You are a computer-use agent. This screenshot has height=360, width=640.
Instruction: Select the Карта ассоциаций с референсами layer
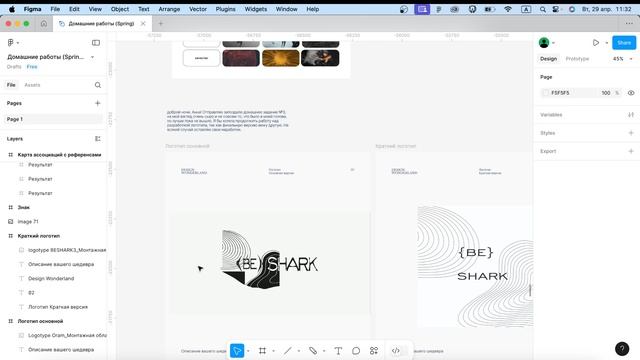click(x=59, y=155)
